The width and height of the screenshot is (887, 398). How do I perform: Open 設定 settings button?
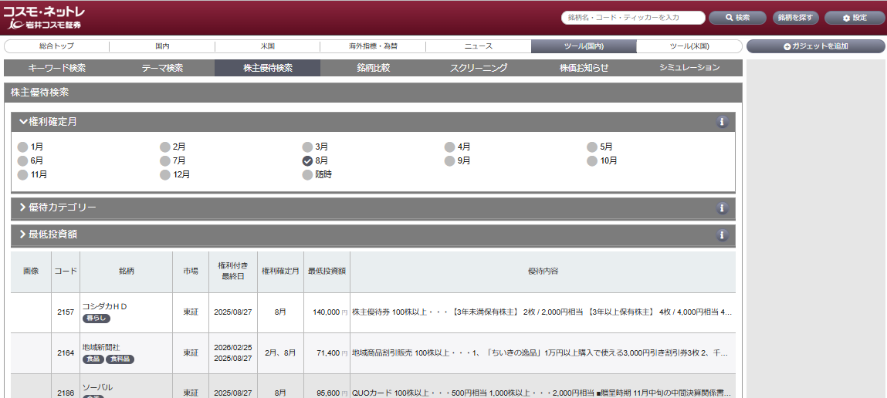coord(854,18)
